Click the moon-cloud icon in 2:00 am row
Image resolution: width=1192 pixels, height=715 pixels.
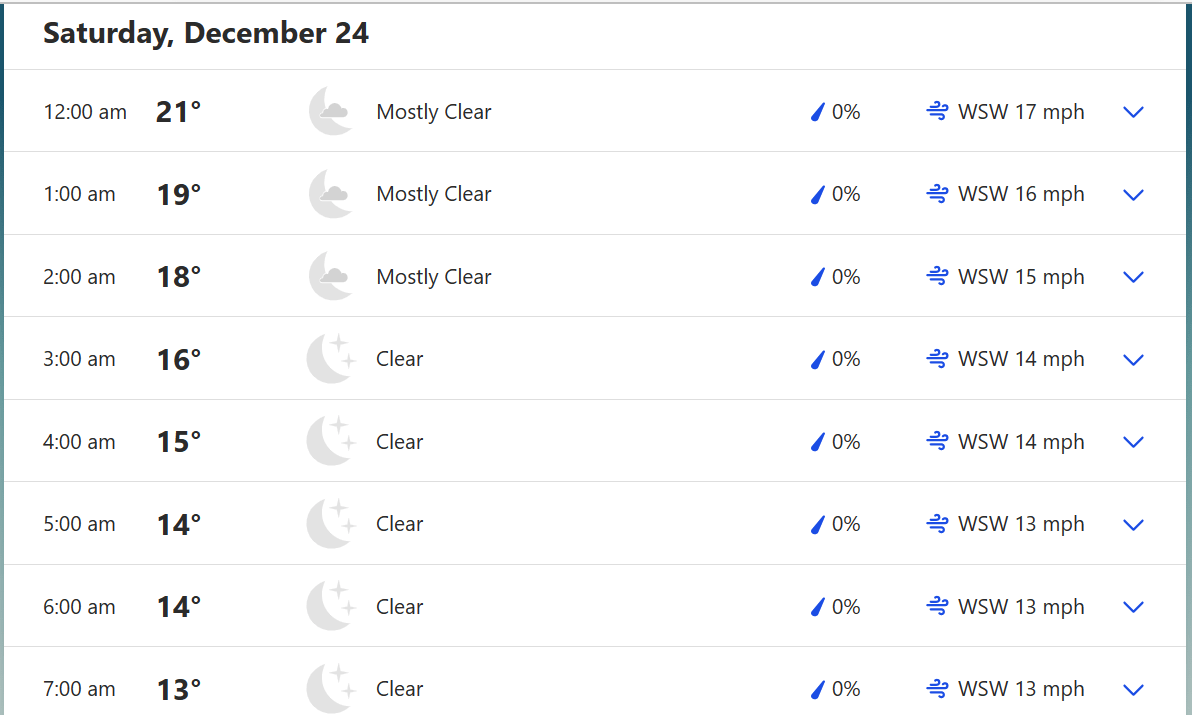[331, 276]
